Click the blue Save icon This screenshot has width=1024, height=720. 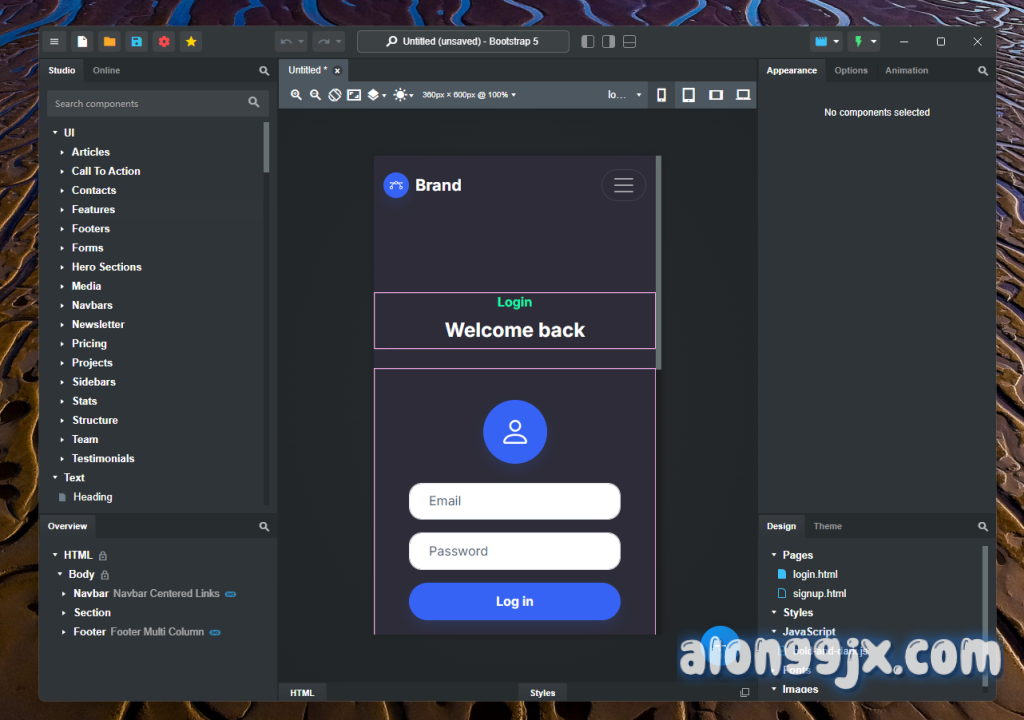coord(137,42)
